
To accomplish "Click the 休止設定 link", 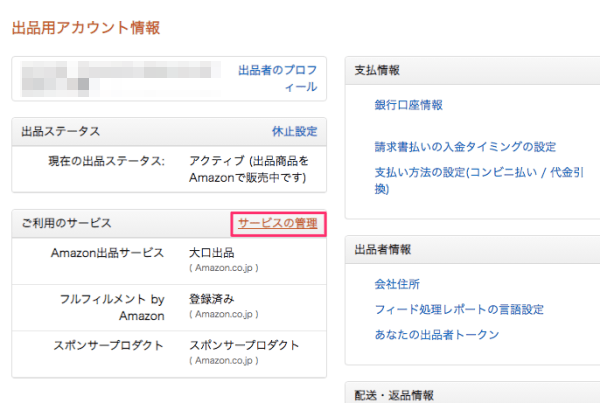I will click(294, 131).
